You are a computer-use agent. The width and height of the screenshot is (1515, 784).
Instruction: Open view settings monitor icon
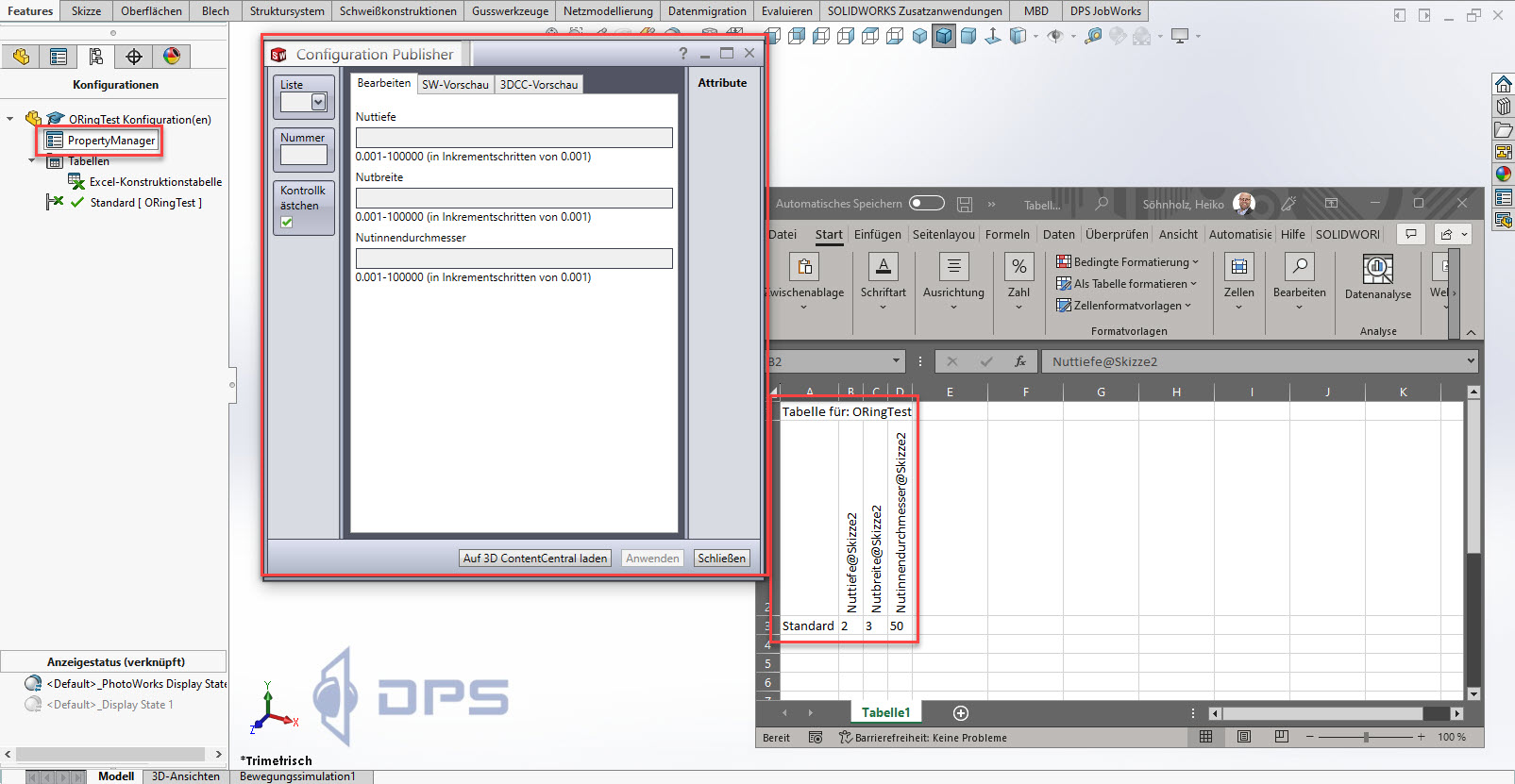point(1180,37)
